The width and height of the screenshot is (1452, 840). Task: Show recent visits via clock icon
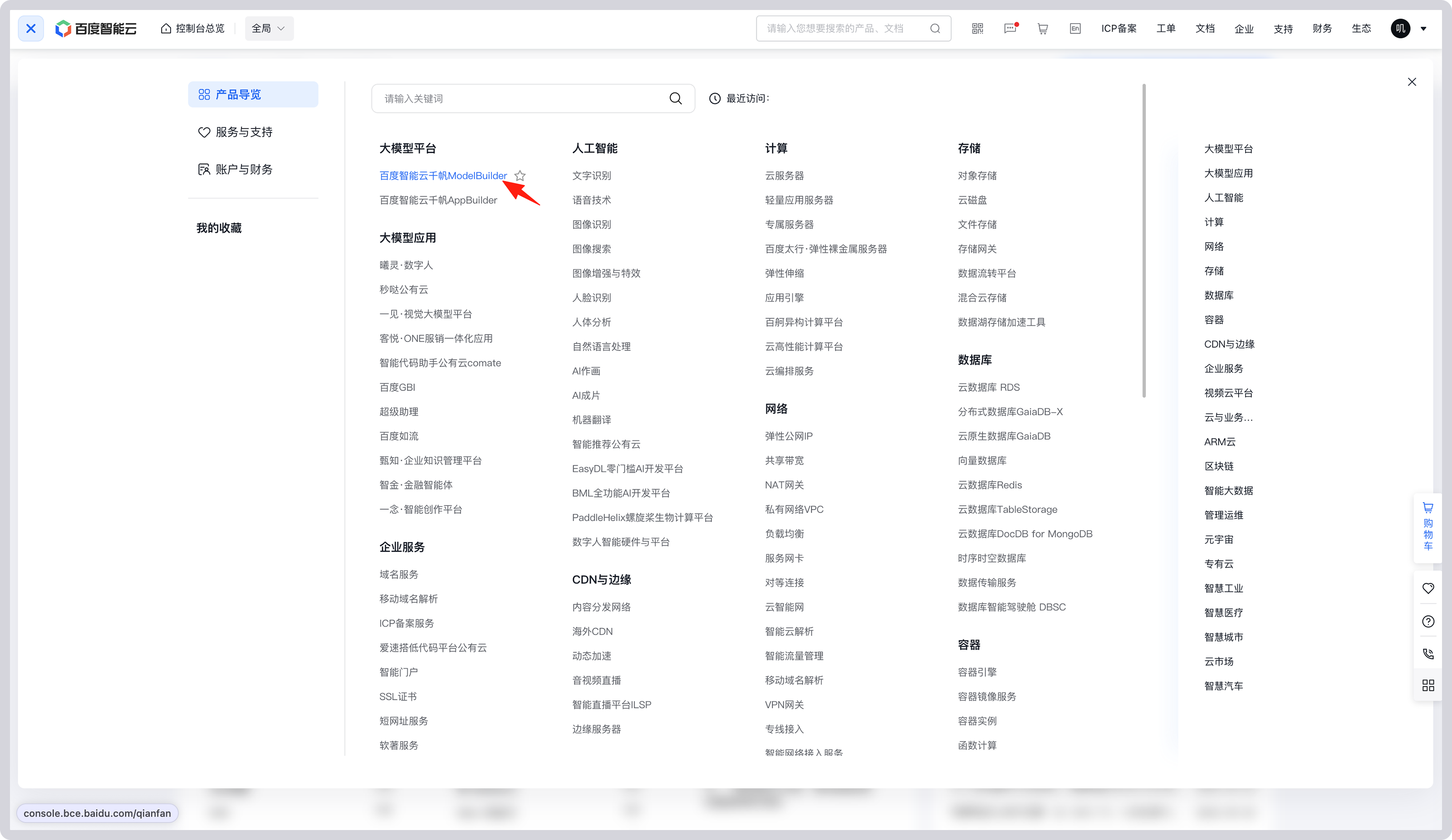tap(715, 98)
